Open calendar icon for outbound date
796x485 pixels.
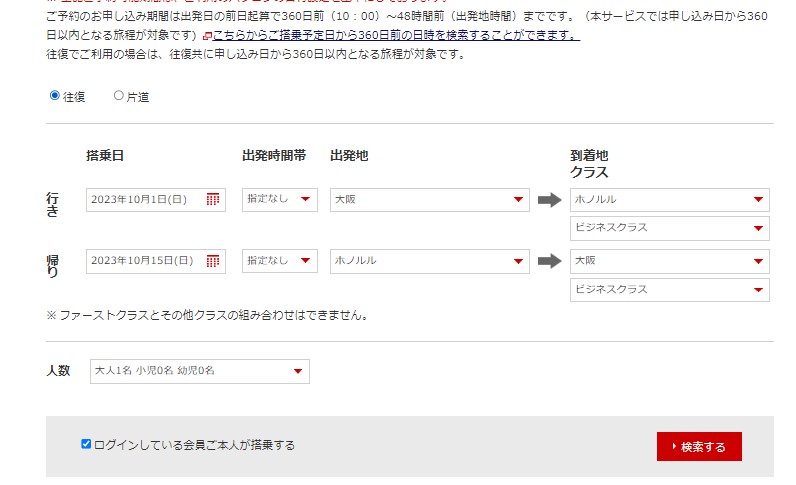coord(213,199)
